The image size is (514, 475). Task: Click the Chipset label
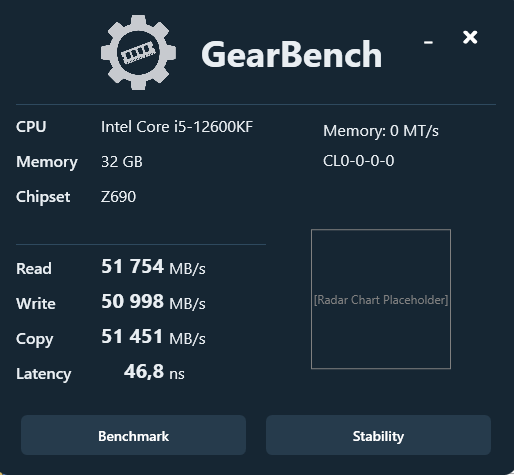(x=43, y=197)
